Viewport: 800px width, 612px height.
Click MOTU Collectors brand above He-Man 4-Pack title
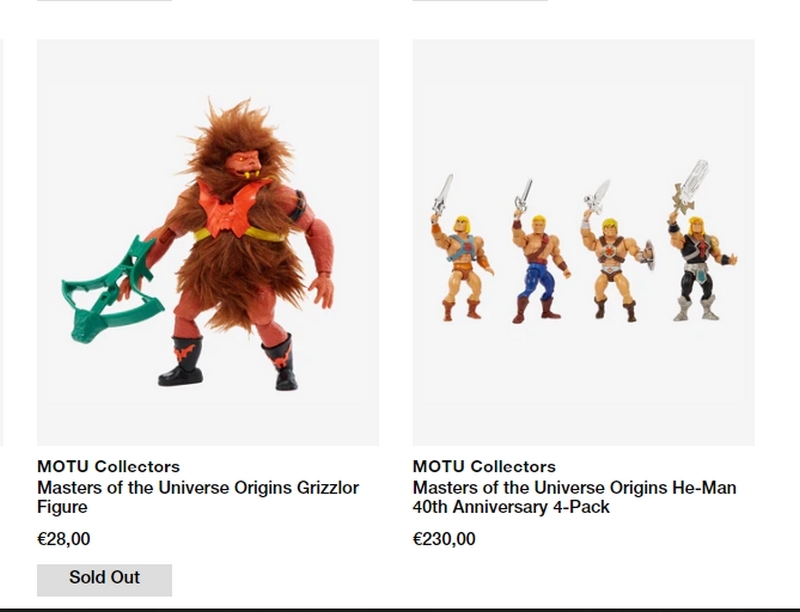(484, 466)
